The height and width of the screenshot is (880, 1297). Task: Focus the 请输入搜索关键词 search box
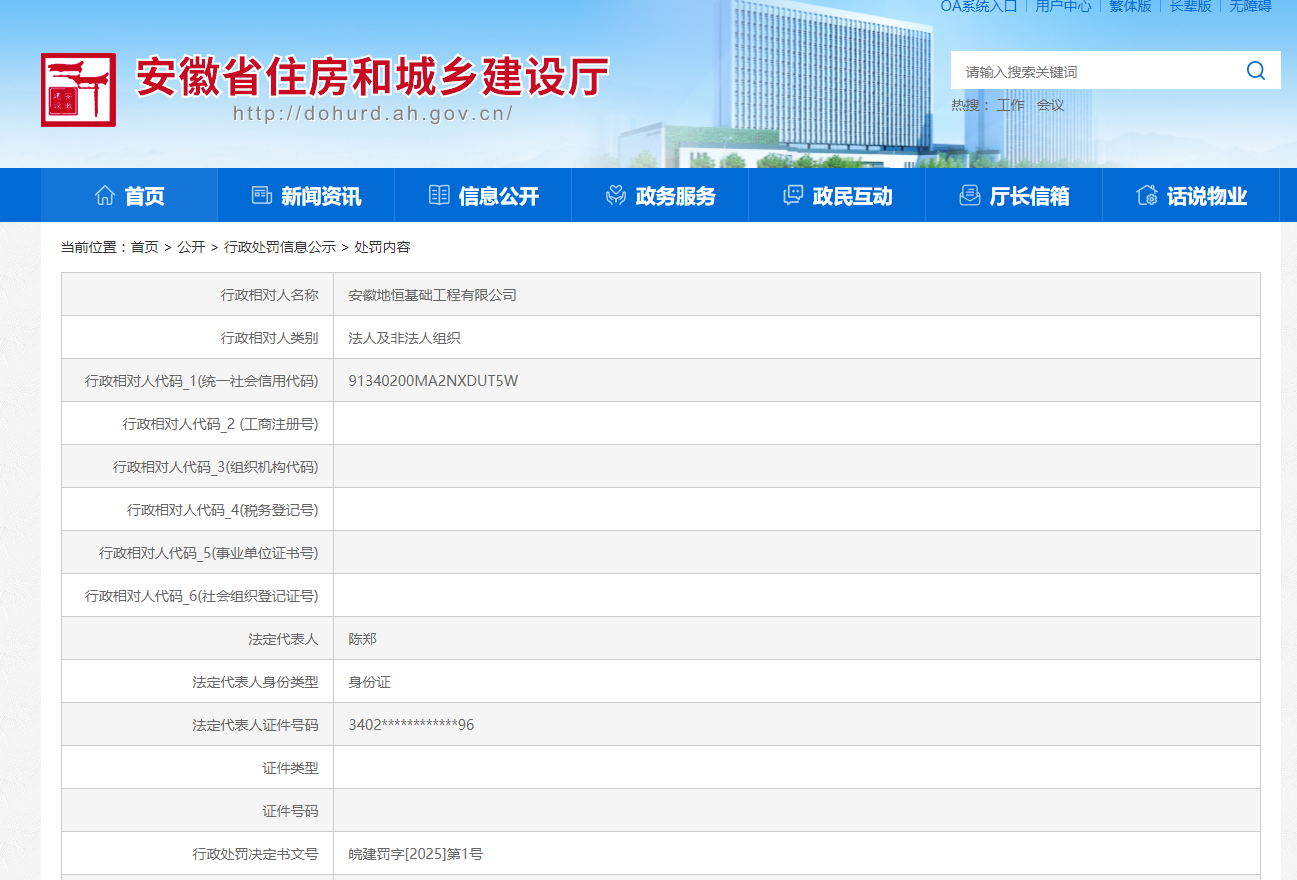click(1095, 72)
